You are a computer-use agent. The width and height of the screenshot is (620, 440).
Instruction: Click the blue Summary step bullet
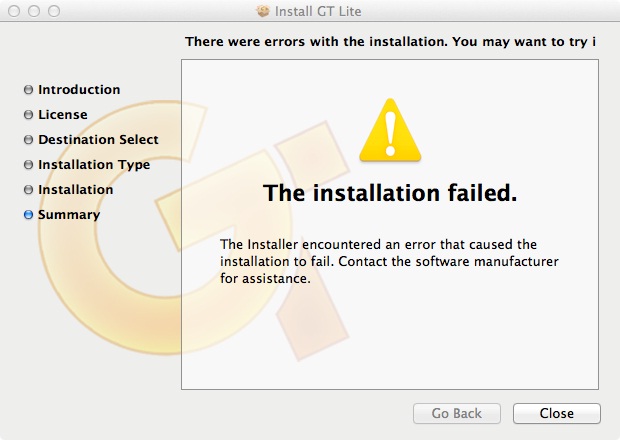28,215
